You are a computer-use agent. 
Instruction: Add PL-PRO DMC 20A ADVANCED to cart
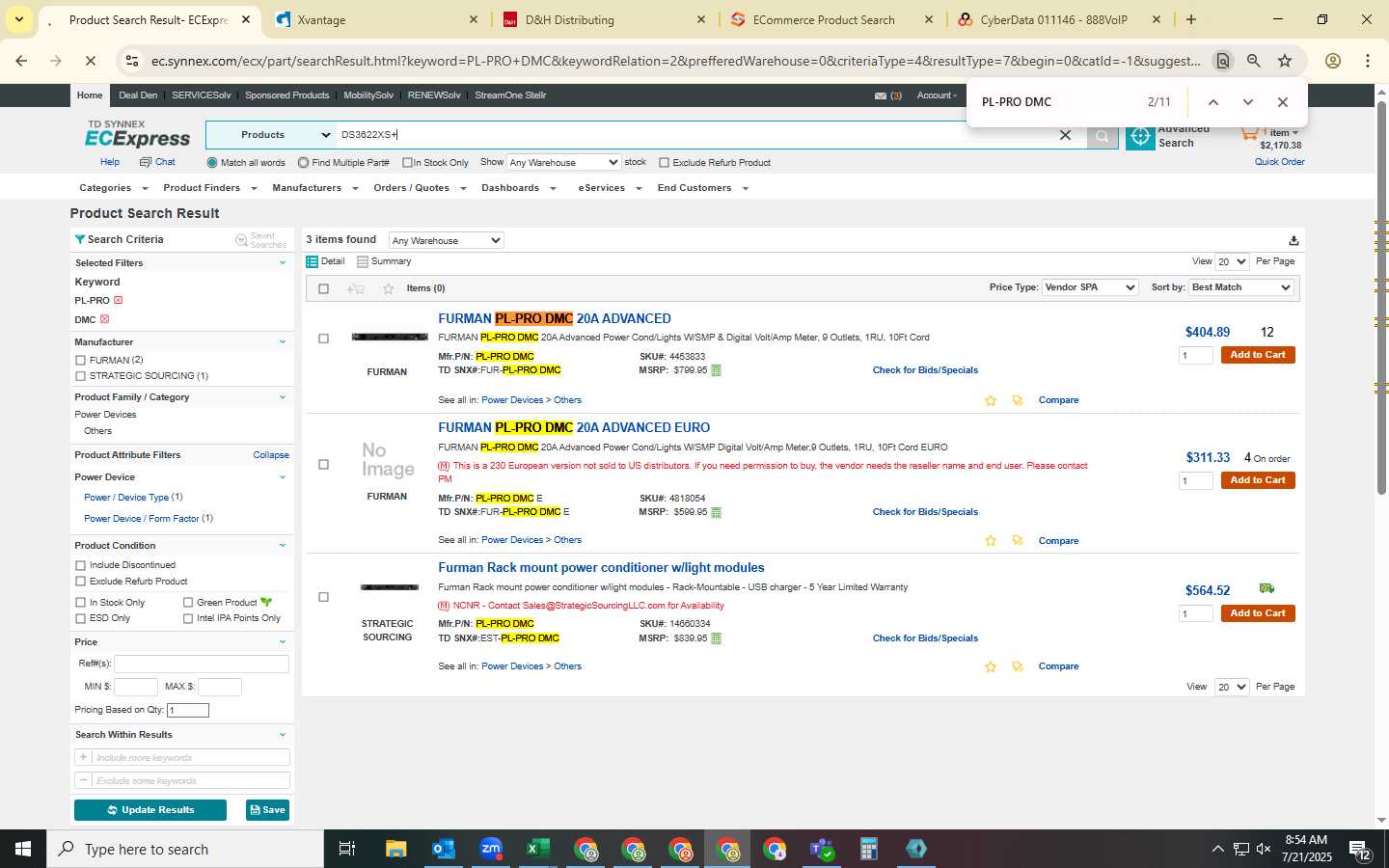point(1258,355)
